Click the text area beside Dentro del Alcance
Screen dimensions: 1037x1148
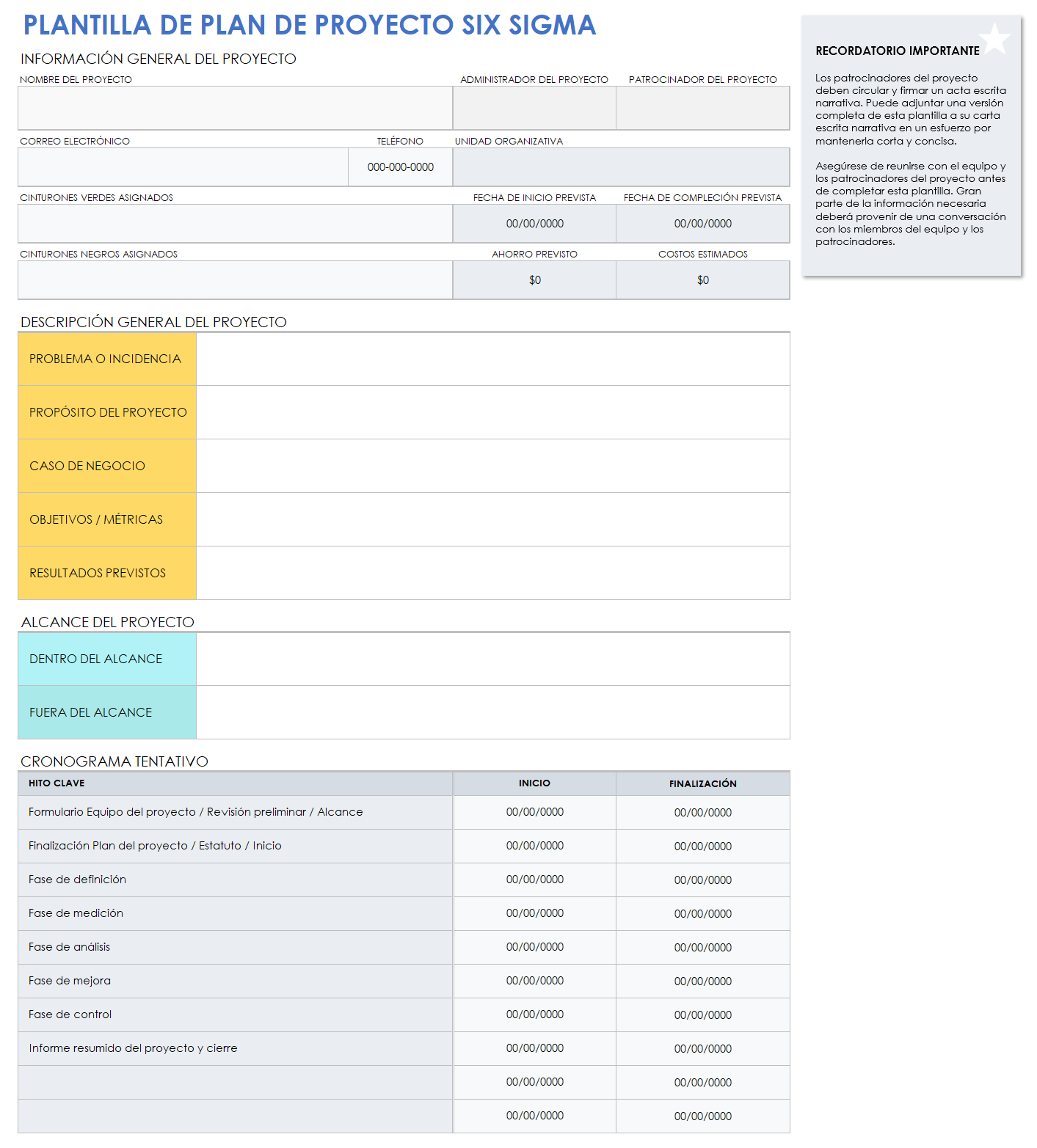click(x=493, y=659)
